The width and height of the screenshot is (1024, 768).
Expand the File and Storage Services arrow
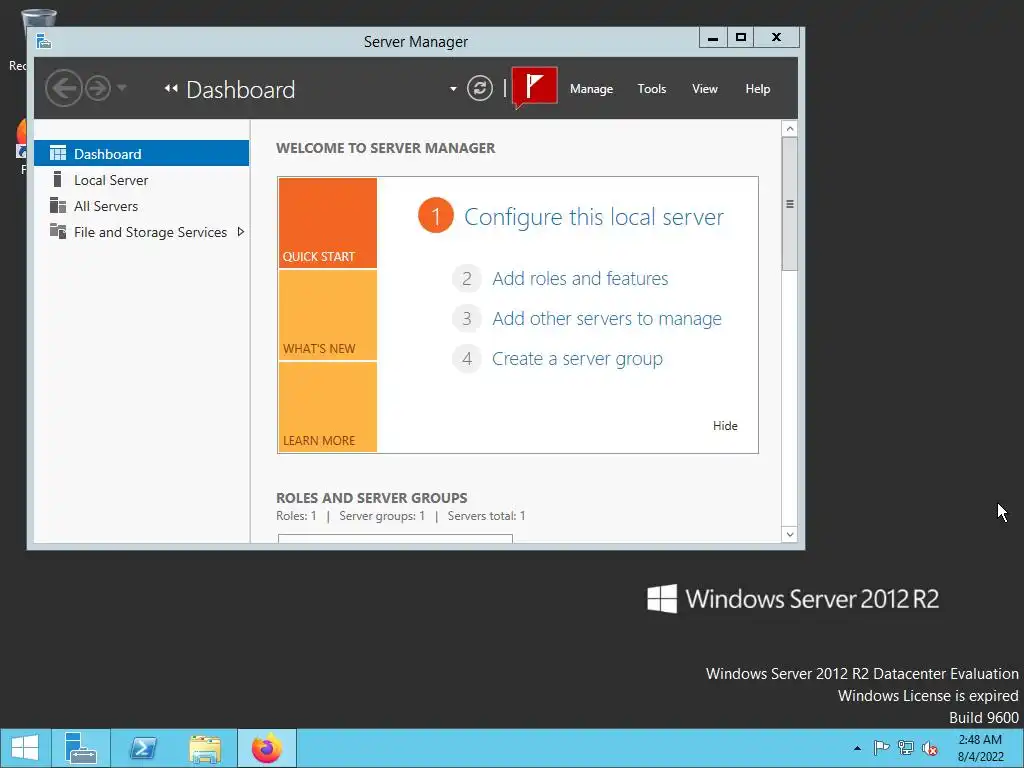click(x=241, y=232)
